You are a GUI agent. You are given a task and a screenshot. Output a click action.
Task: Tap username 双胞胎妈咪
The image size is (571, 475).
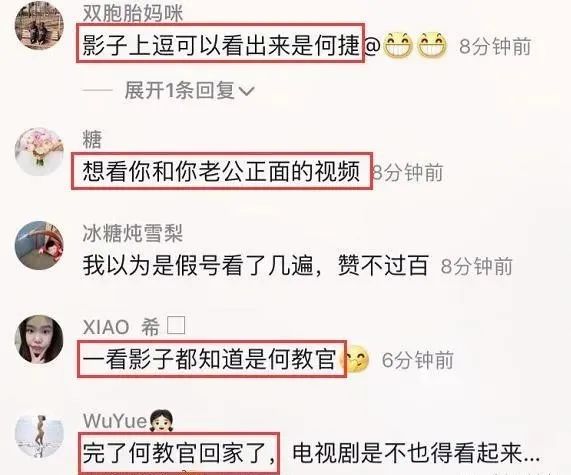coord(133,13)
